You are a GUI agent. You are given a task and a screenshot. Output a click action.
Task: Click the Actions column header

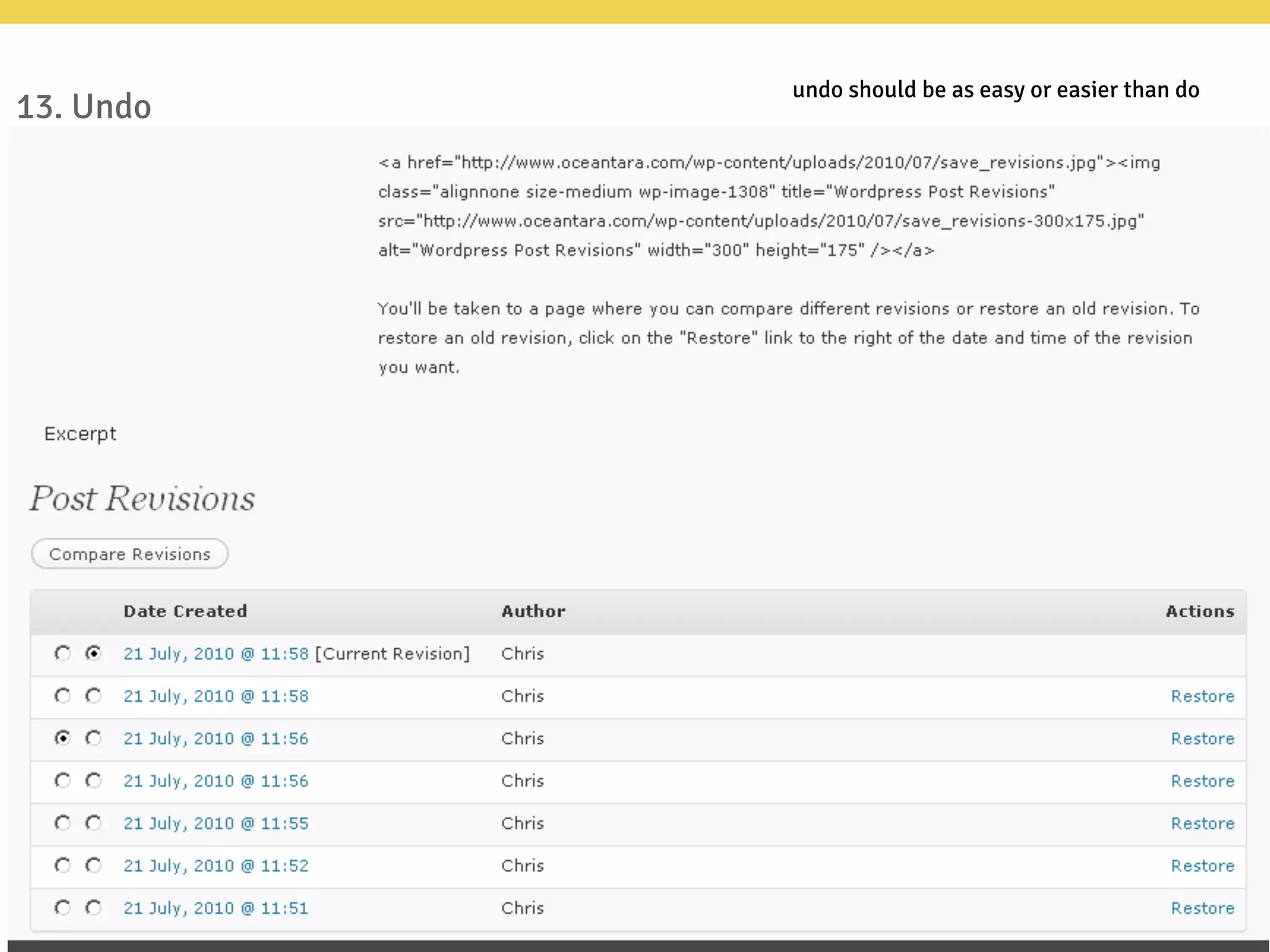[x=1199, y=611]
